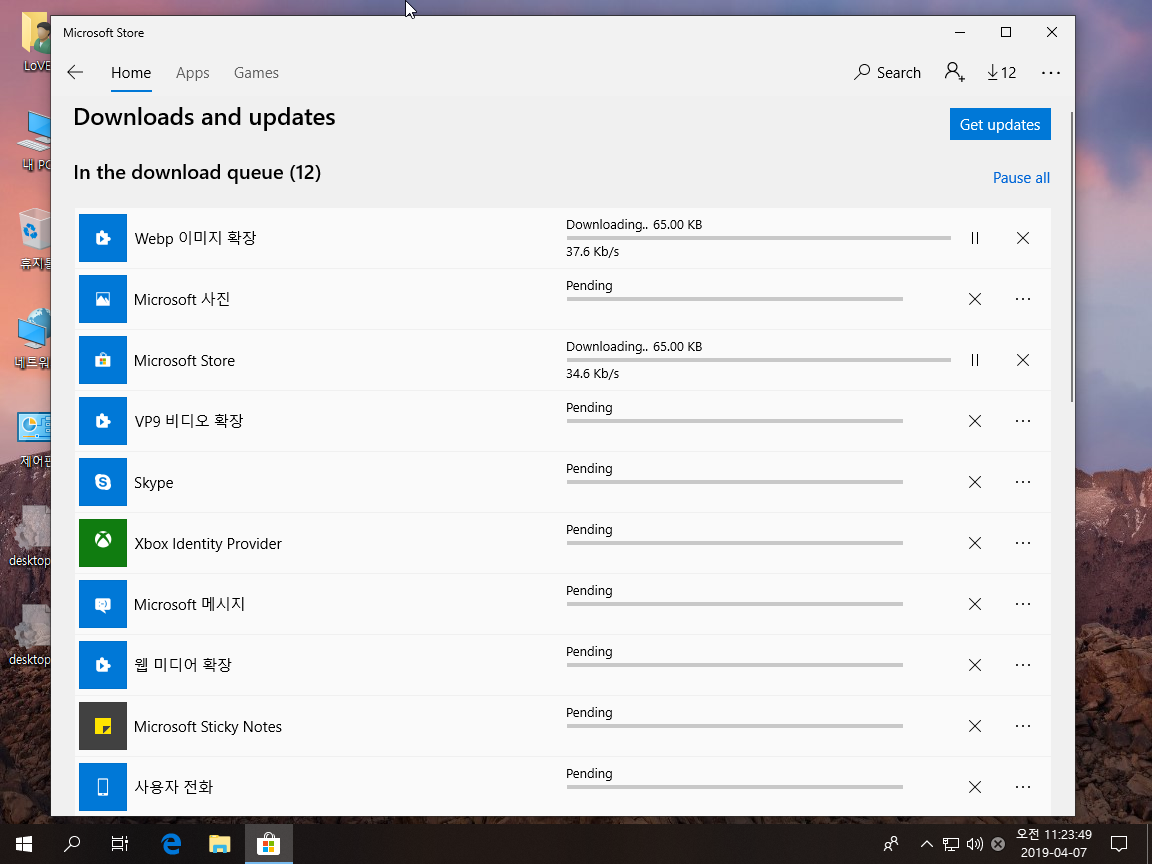Click the Microsoft 메시지 app icon
This screenshot has width=1152, height=864.
[103, 604]
